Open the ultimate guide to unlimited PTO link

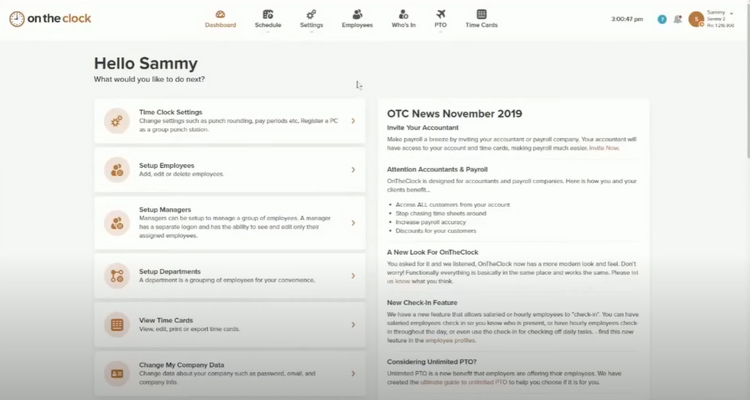pyautogui.click(x=463, y=382)
